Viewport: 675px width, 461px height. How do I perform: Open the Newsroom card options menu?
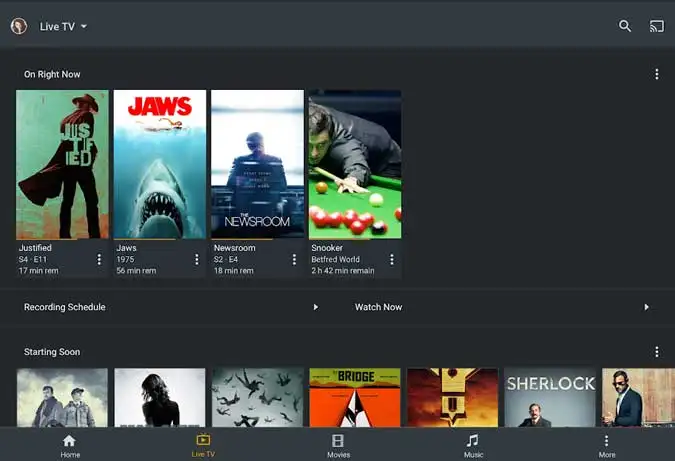(x=294, y=259)
